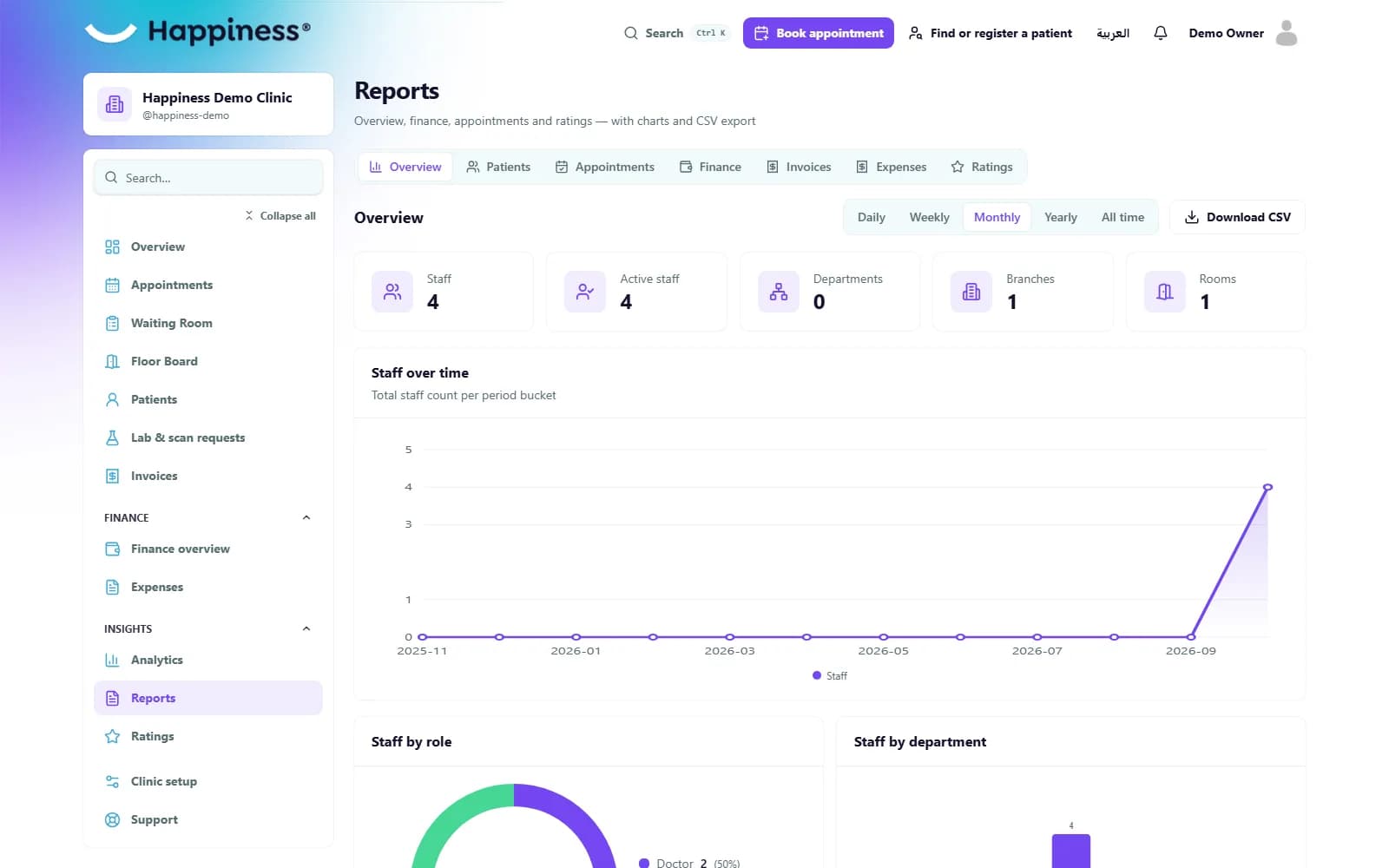
Task: Open Floor Board in the sidebar
Action: click(208, 361)
